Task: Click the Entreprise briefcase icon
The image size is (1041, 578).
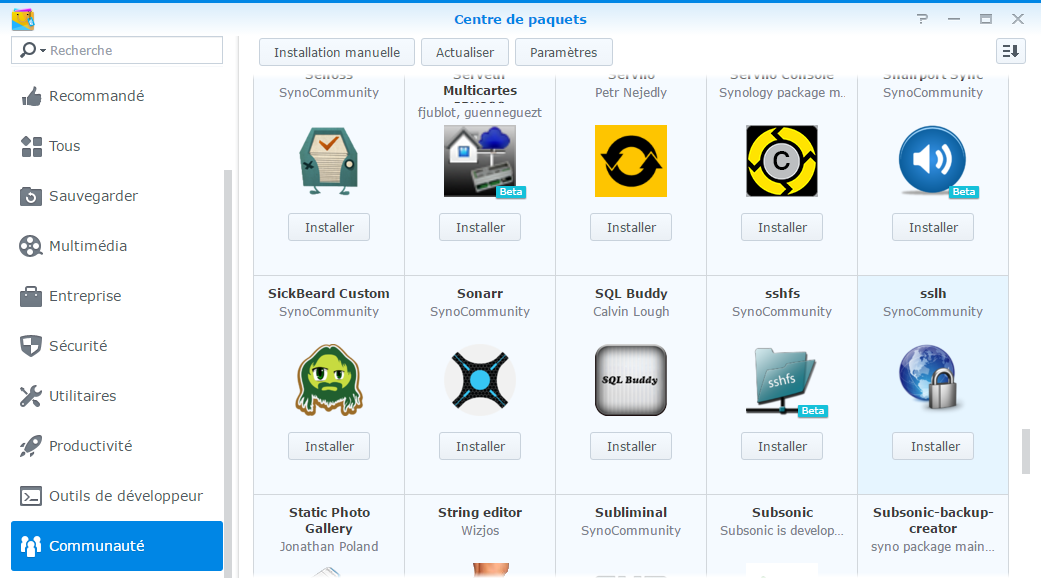Action: [31, 296]
